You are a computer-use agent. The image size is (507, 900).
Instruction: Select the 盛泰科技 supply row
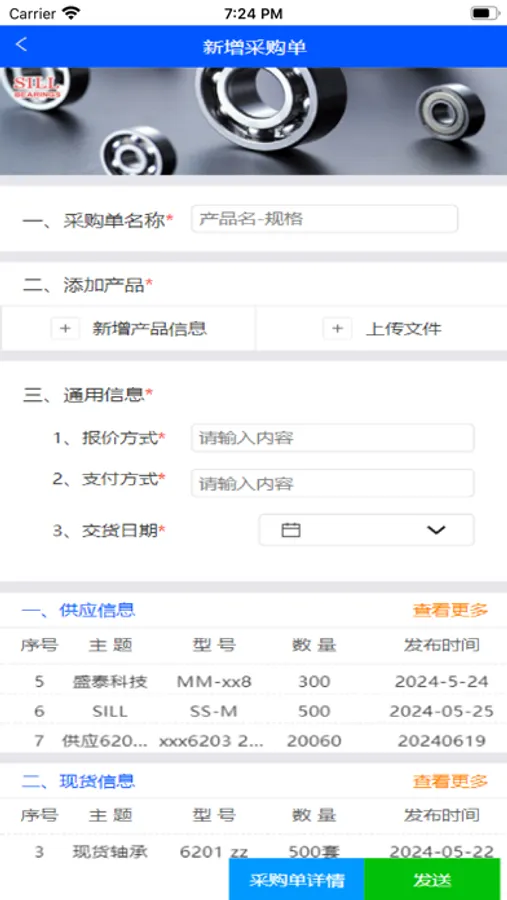[253, 681]
